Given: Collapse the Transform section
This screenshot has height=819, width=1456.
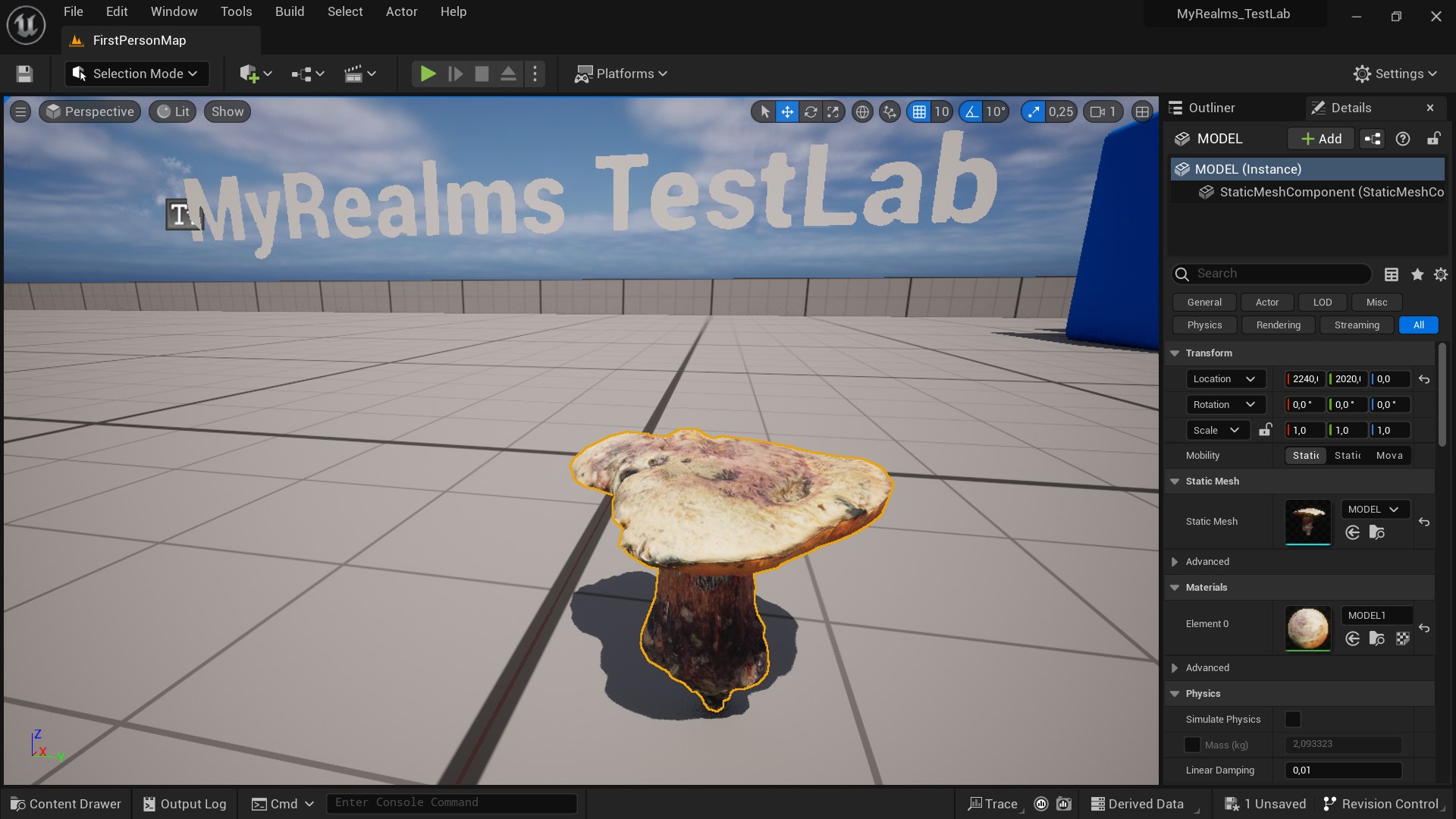Looking at the screenshot, I should (x=1175, y=353).
